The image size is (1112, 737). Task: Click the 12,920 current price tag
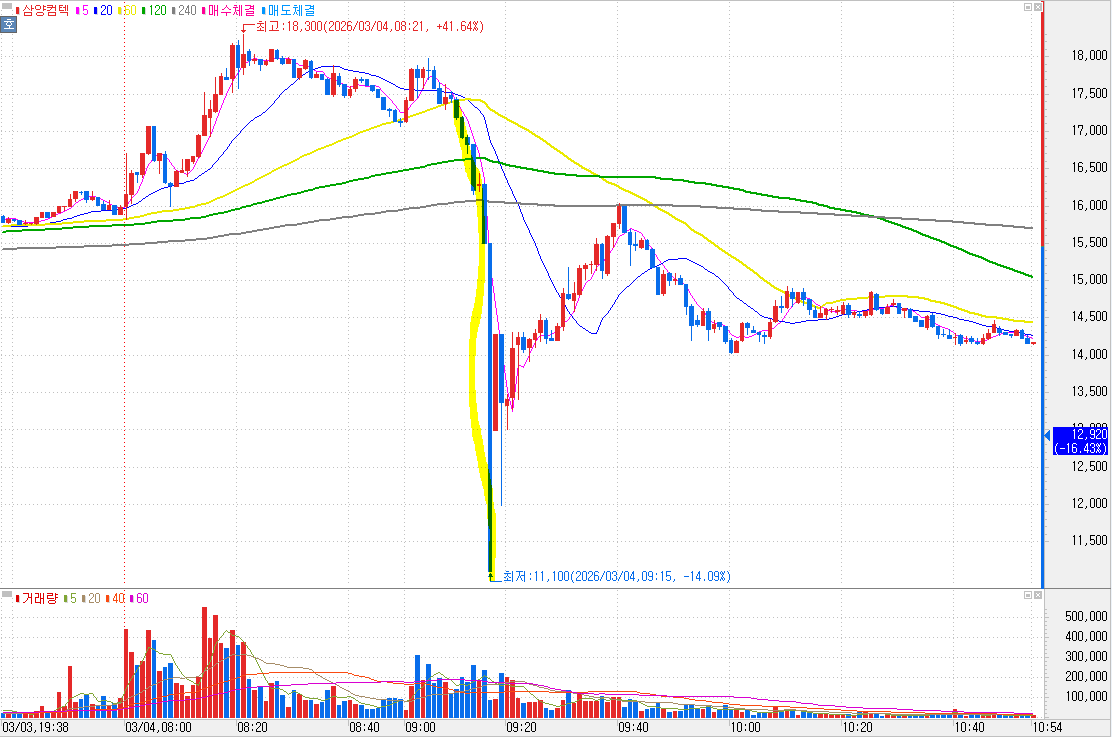1079,440
